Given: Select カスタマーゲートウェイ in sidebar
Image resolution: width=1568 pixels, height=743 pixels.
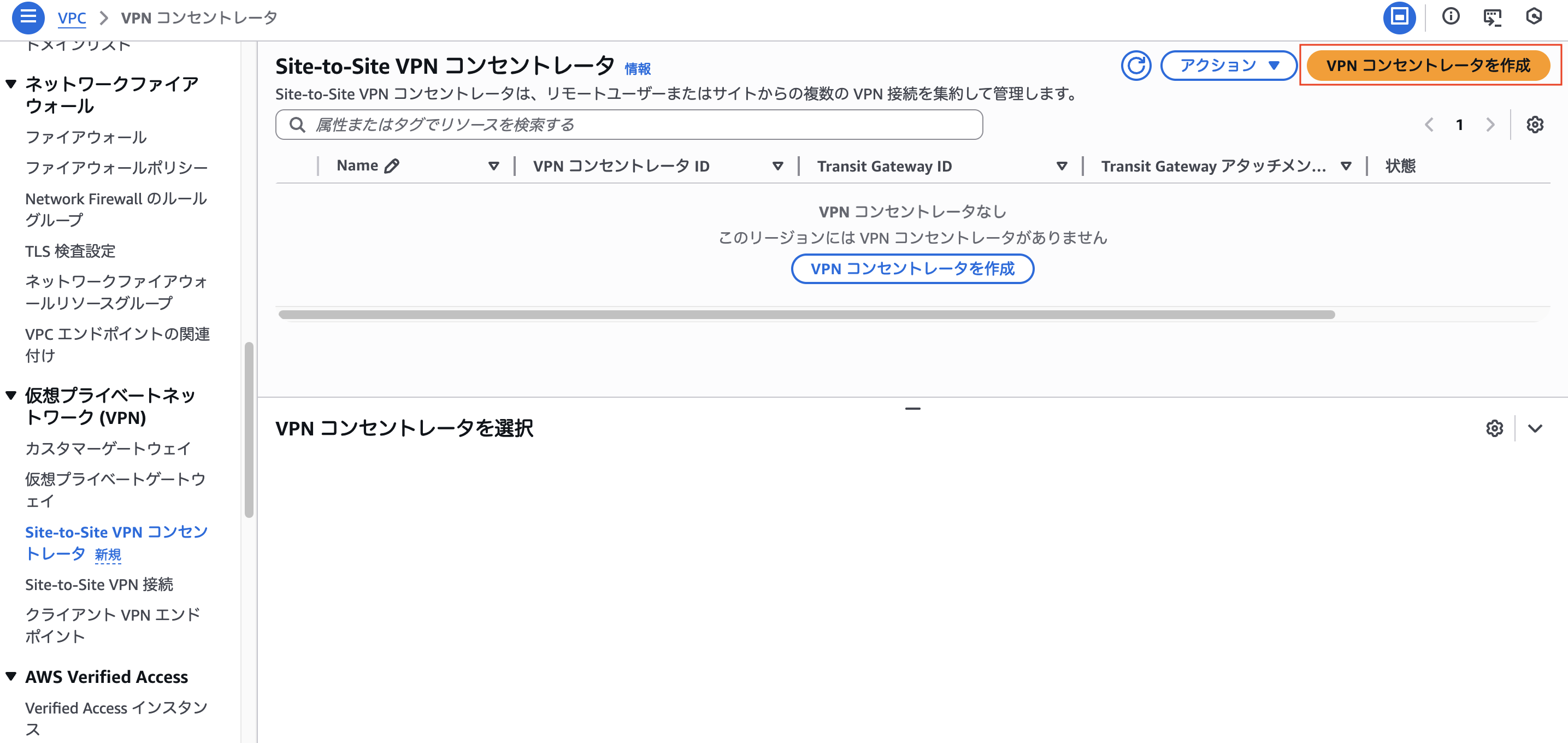Looking at the screenshot, I should coord(107,449).
